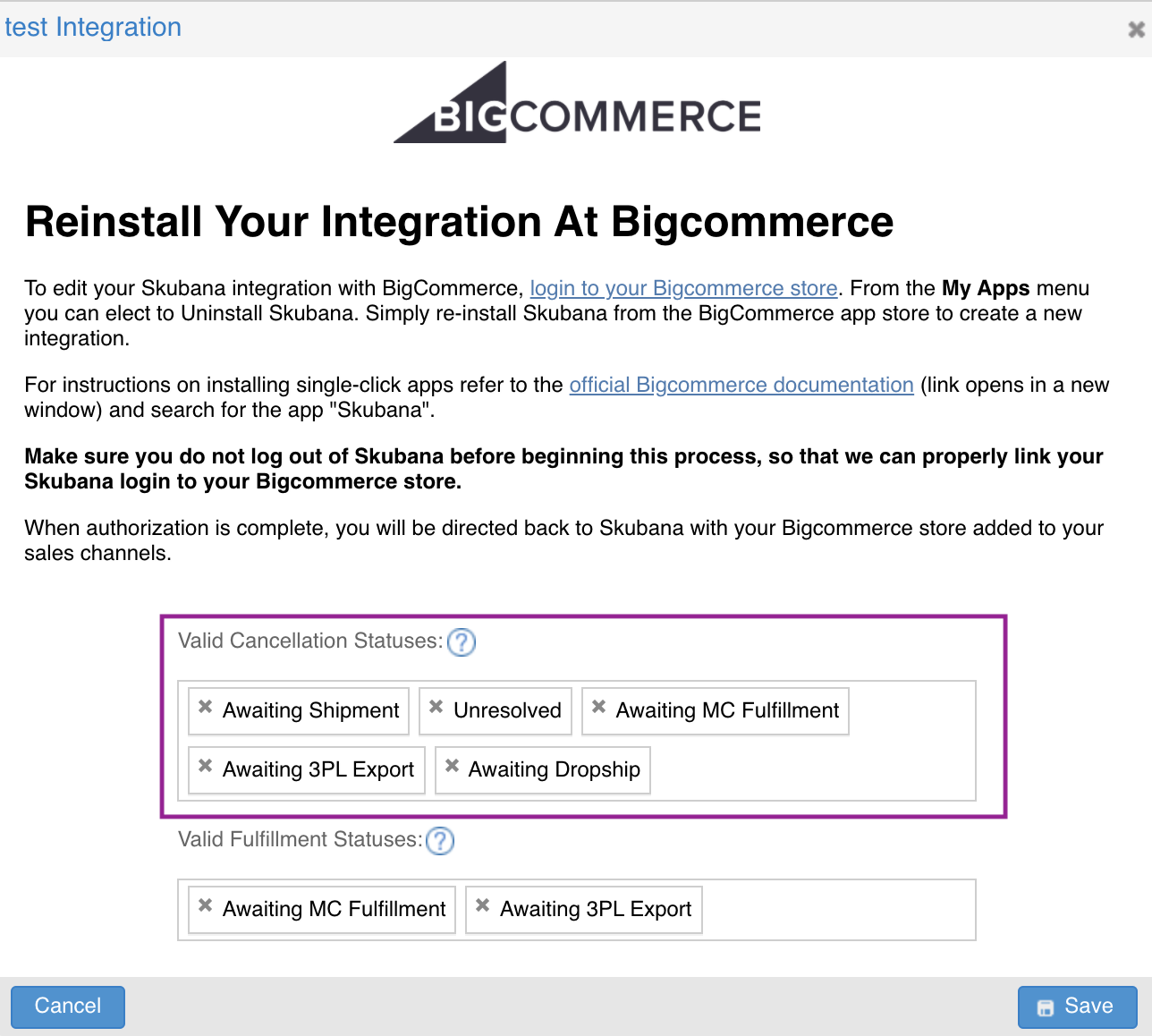
Task: Open the official Bigcommerce documentation link
Action: [741, 385]
